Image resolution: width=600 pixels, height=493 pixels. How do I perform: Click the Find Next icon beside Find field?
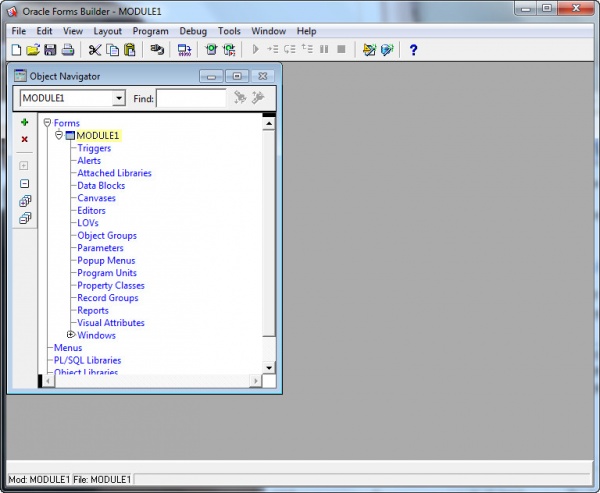click(x=240, y=98)
